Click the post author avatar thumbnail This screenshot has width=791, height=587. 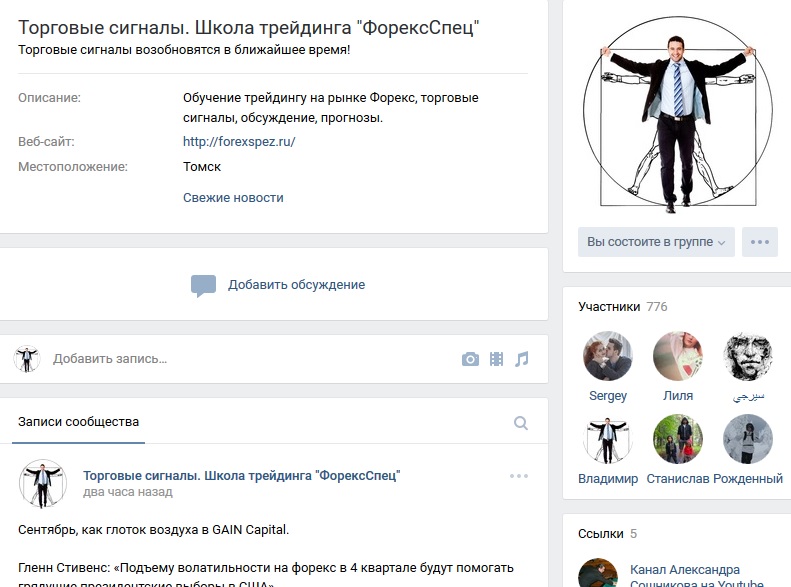pyautogui.click(x=43, y=483)
